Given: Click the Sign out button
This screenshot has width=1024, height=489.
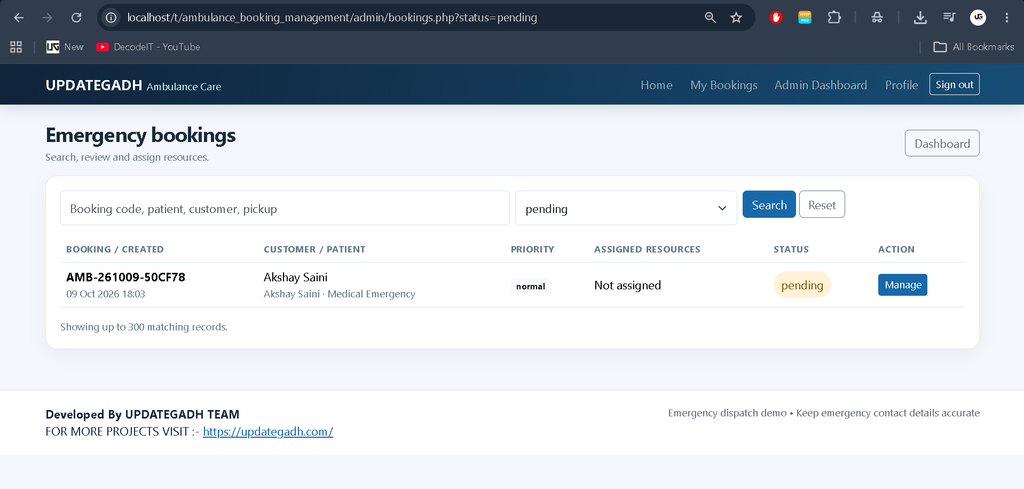Looking at the screenshot, I should [x=954, y=84].
